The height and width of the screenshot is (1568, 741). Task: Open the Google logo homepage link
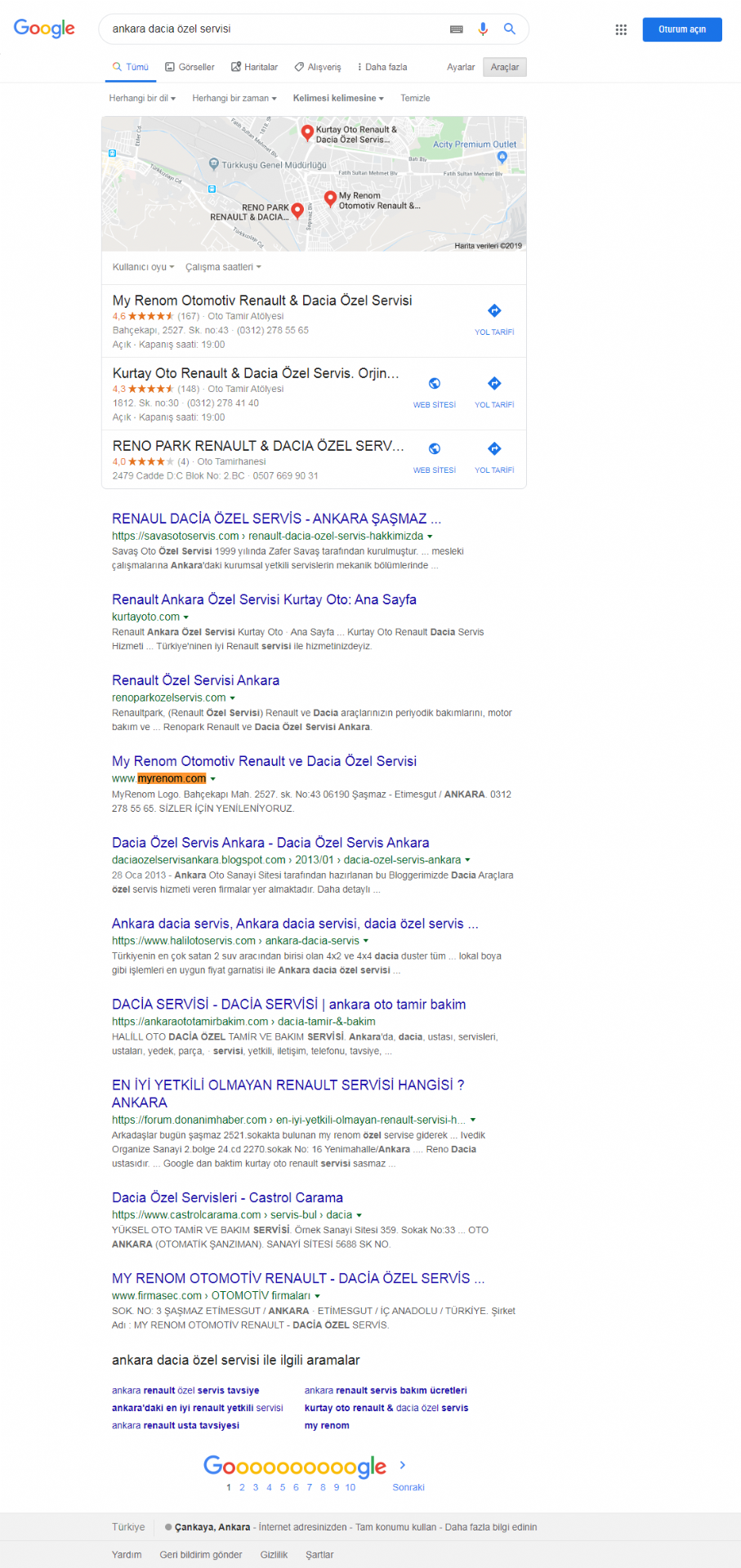point(44,29)
